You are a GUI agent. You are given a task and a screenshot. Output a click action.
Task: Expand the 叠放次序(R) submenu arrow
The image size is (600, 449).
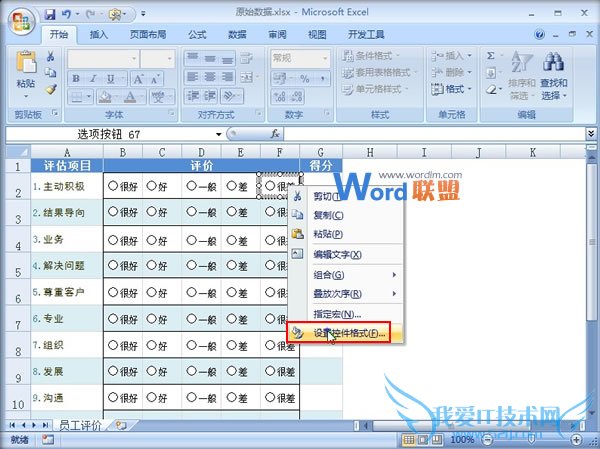pyautogui.click(x=394, y=294)
